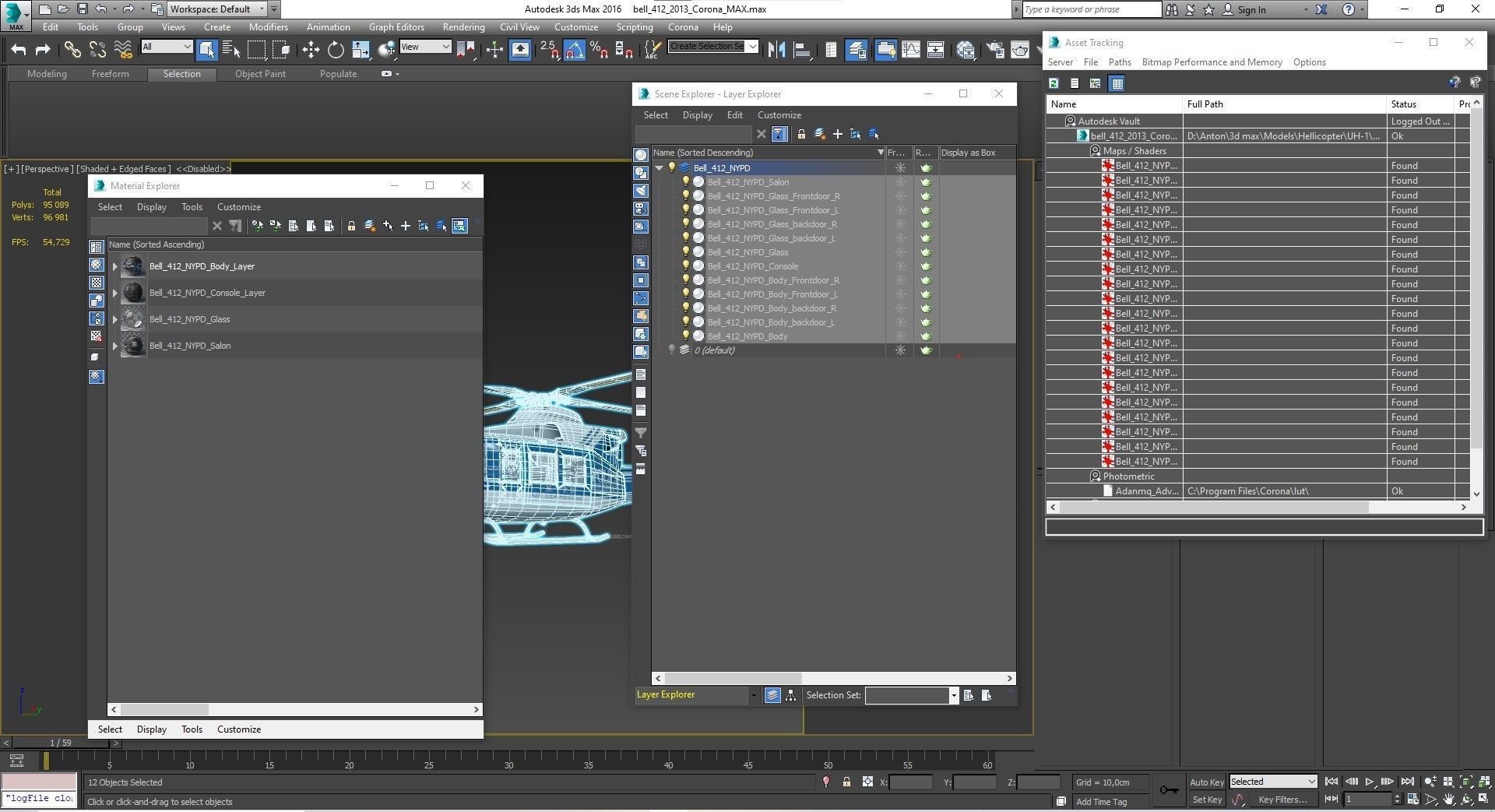Open the Paths menu in Asset Tracking

(x=1120, y=62)
